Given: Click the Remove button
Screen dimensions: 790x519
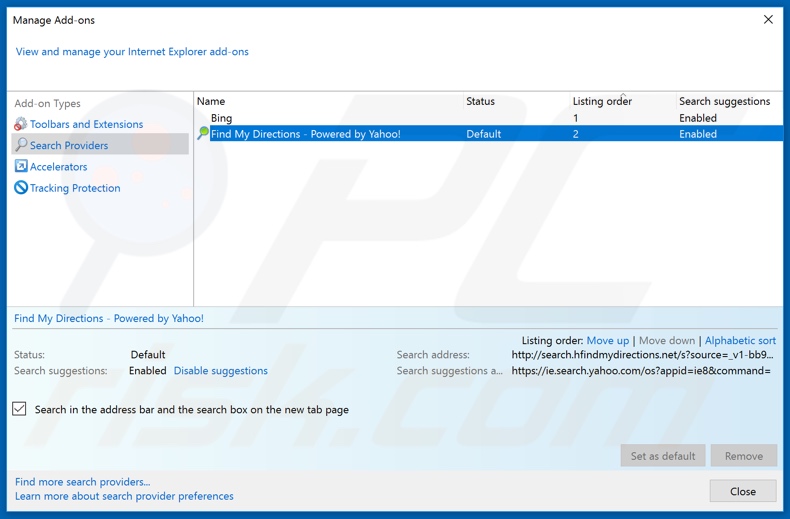Looking at the screenshot, I should pos(744,456).
